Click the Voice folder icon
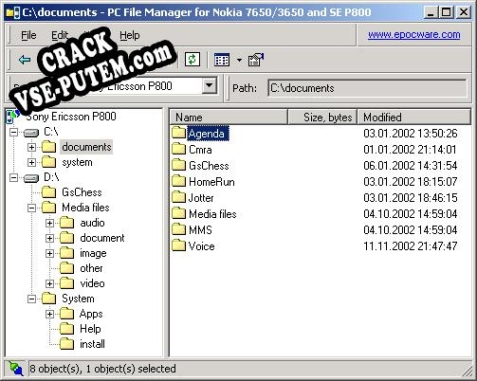 (x=179, y=245)
